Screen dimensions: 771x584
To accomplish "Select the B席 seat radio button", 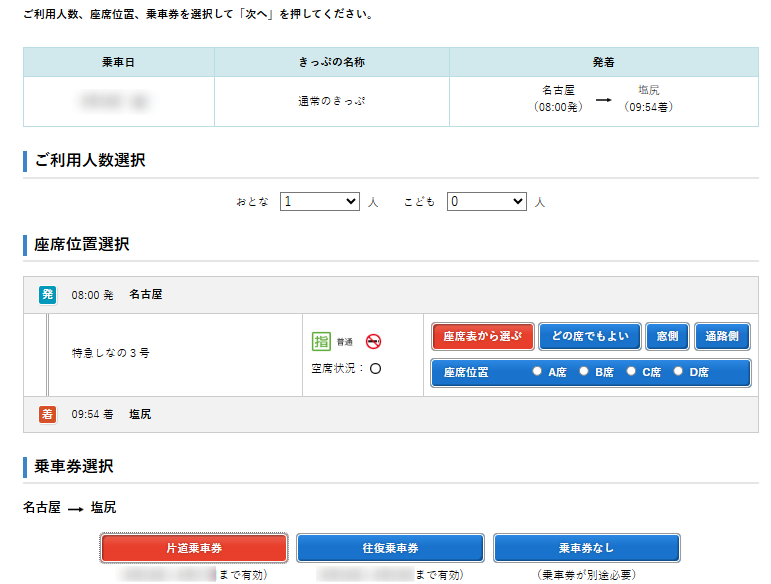I will pos(584,372).
